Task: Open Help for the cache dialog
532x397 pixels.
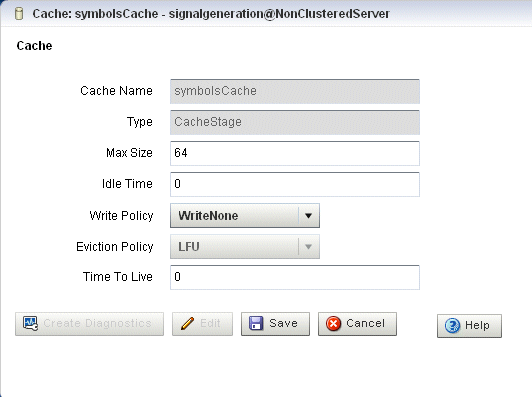Action: (469, 326)
